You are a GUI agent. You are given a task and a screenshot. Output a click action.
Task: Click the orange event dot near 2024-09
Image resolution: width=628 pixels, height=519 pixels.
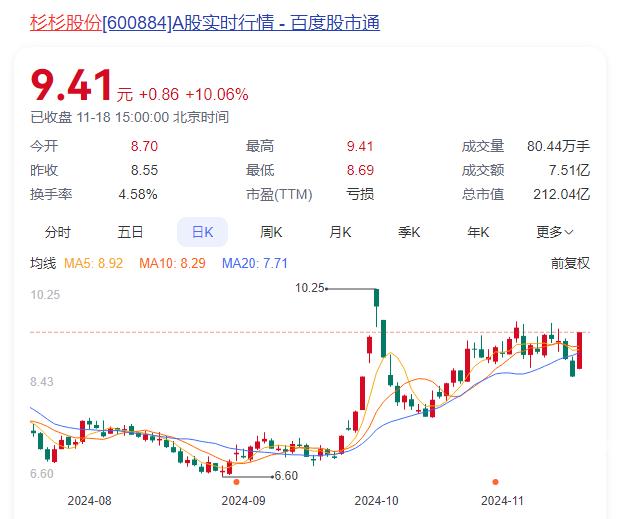[x=236, y=483]
